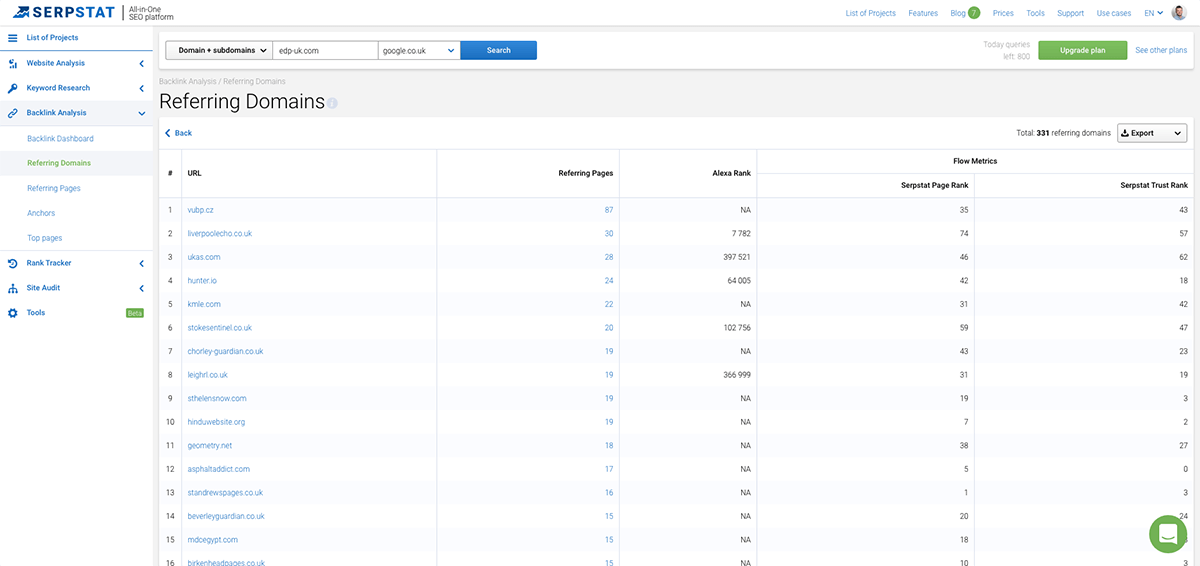The height and width of the screenshot is (566, 1200).
Task: Expand the Rank Tracker section chevron
Action: point(142,264)
